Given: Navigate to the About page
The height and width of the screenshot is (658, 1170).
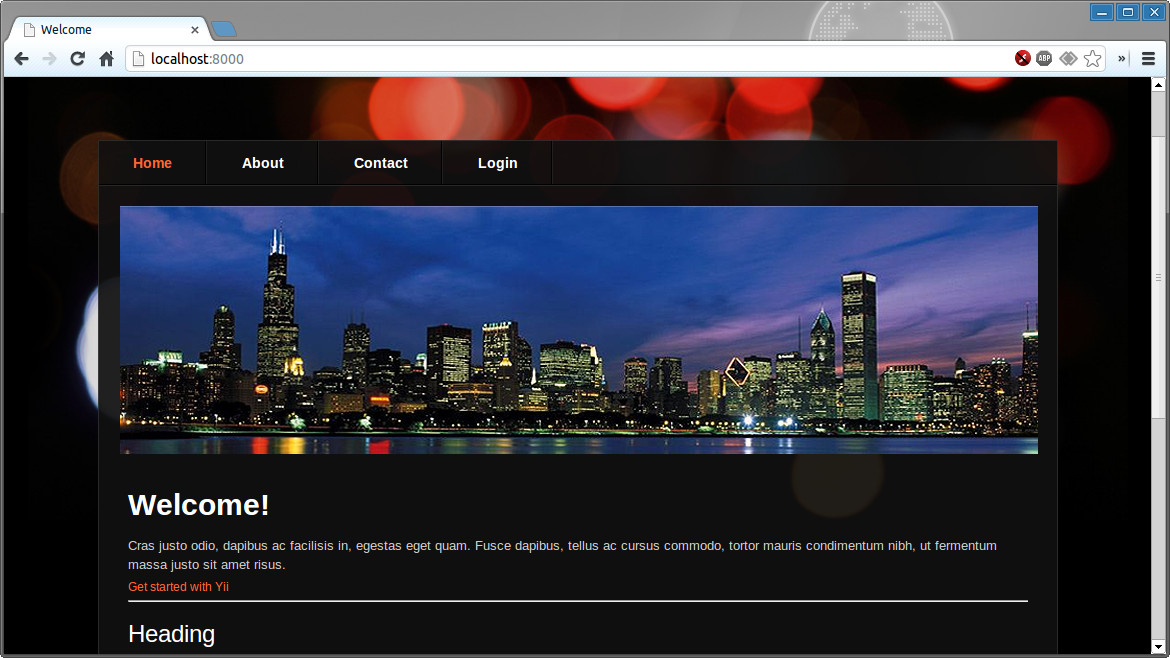Looking at the screenshot, I should pos(262,163).
